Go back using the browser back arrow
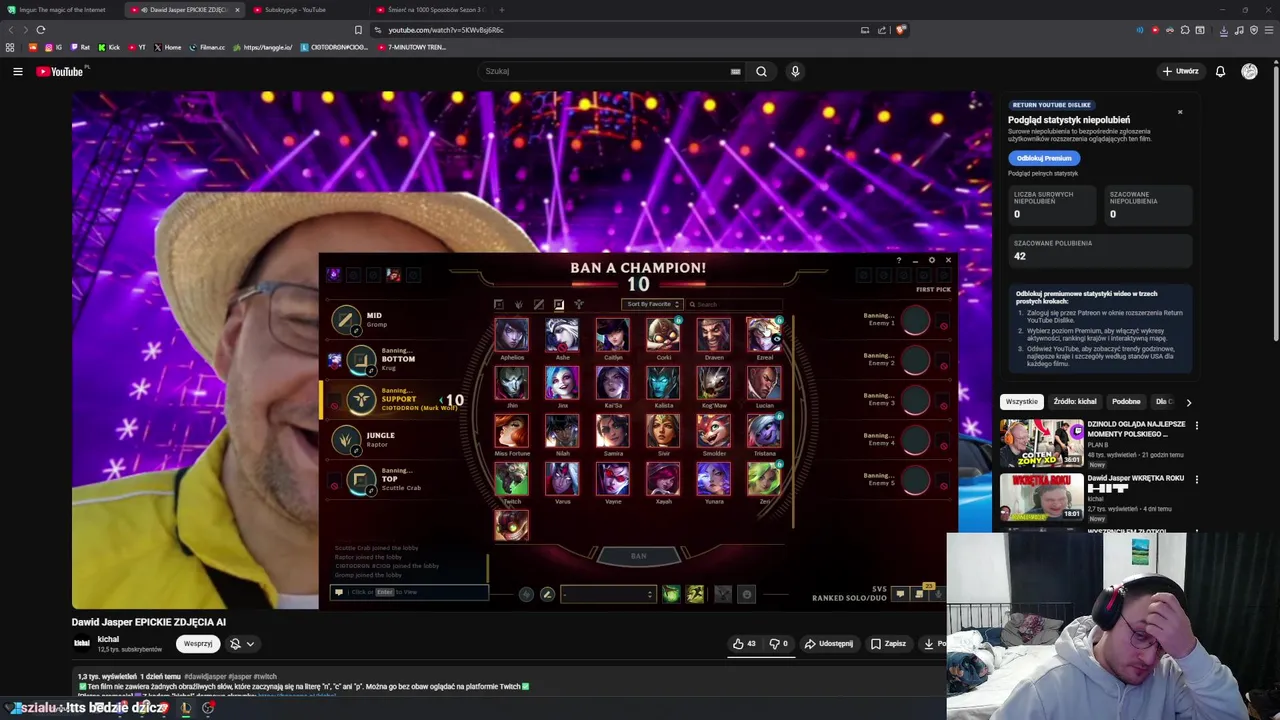Image resolution: width=1280 pixels, height=720 pixels. point(11,30)
